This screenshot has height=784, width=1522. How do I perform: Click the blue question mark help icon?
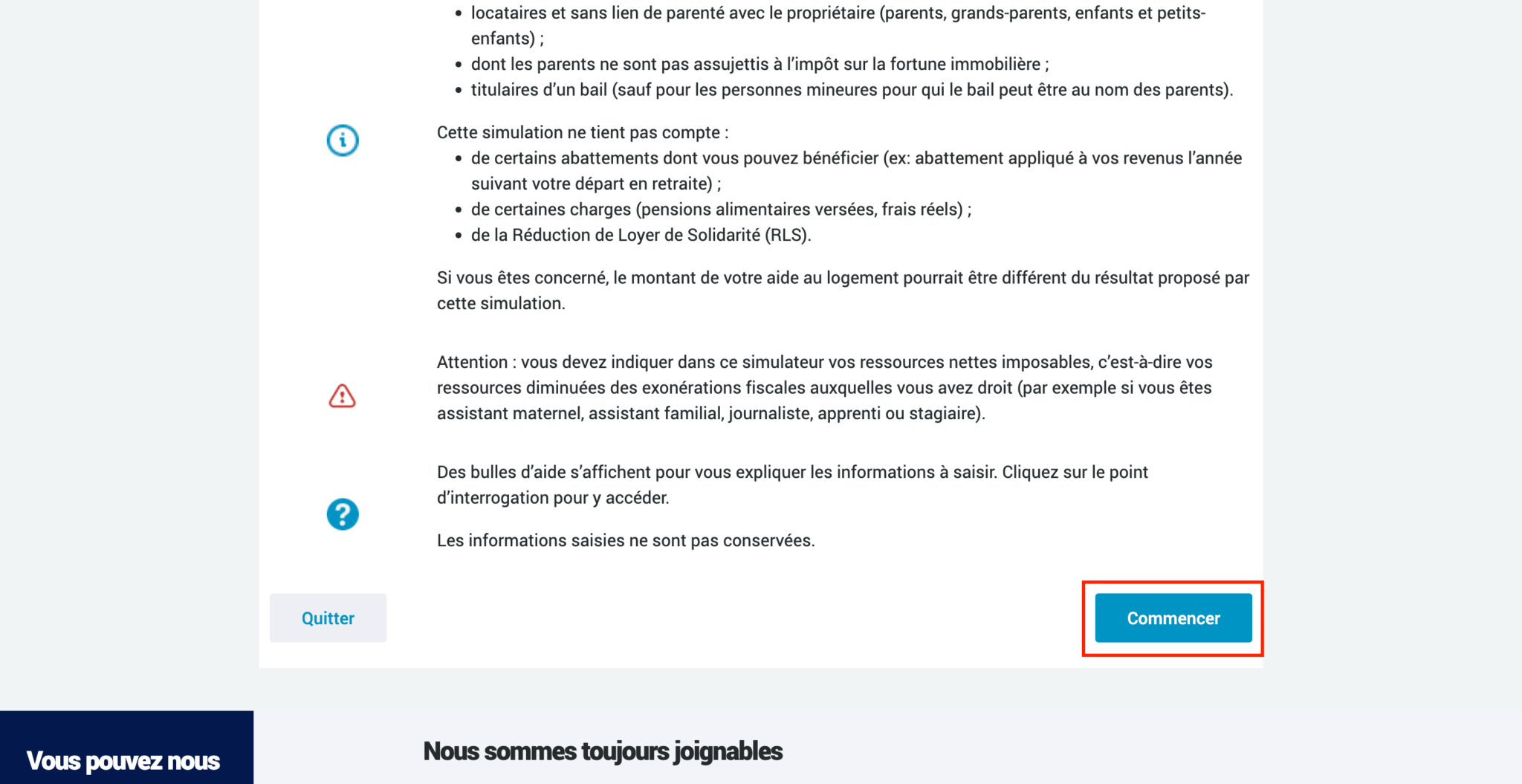pos(343,514)
